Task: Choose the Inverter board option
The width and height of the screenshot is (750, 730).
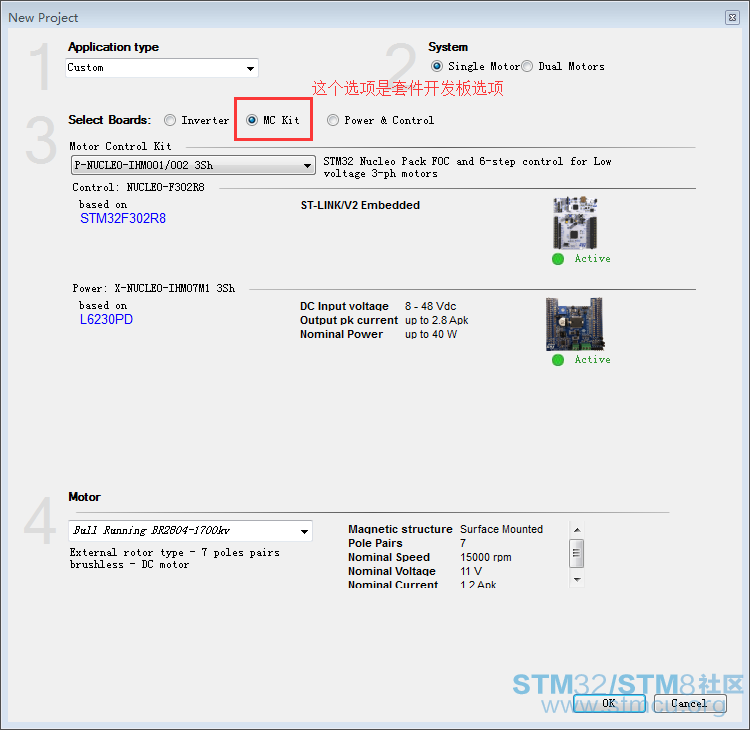Action: click(170, 120)
